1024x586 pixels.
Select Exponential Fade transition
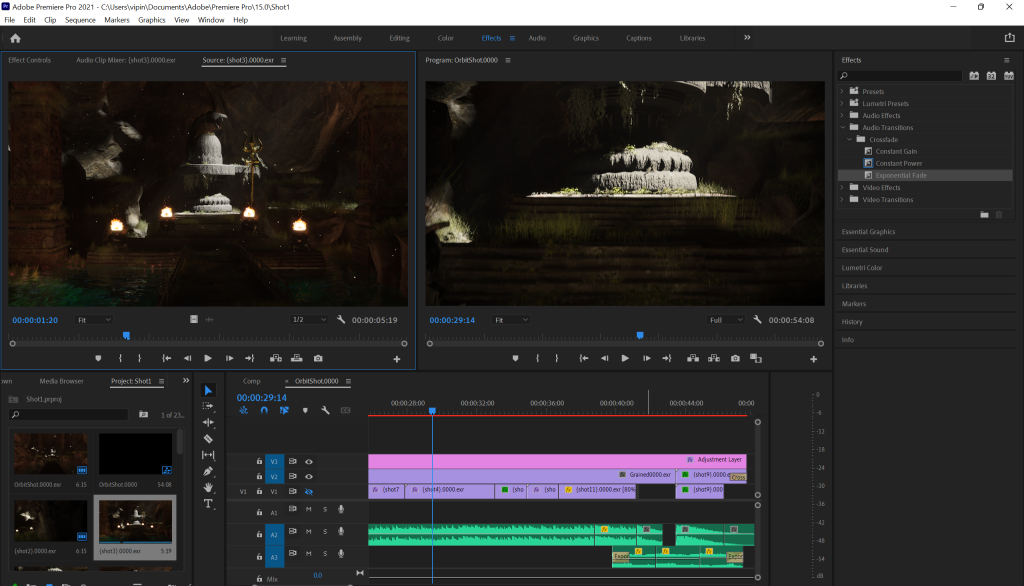[x=901, y=176]
